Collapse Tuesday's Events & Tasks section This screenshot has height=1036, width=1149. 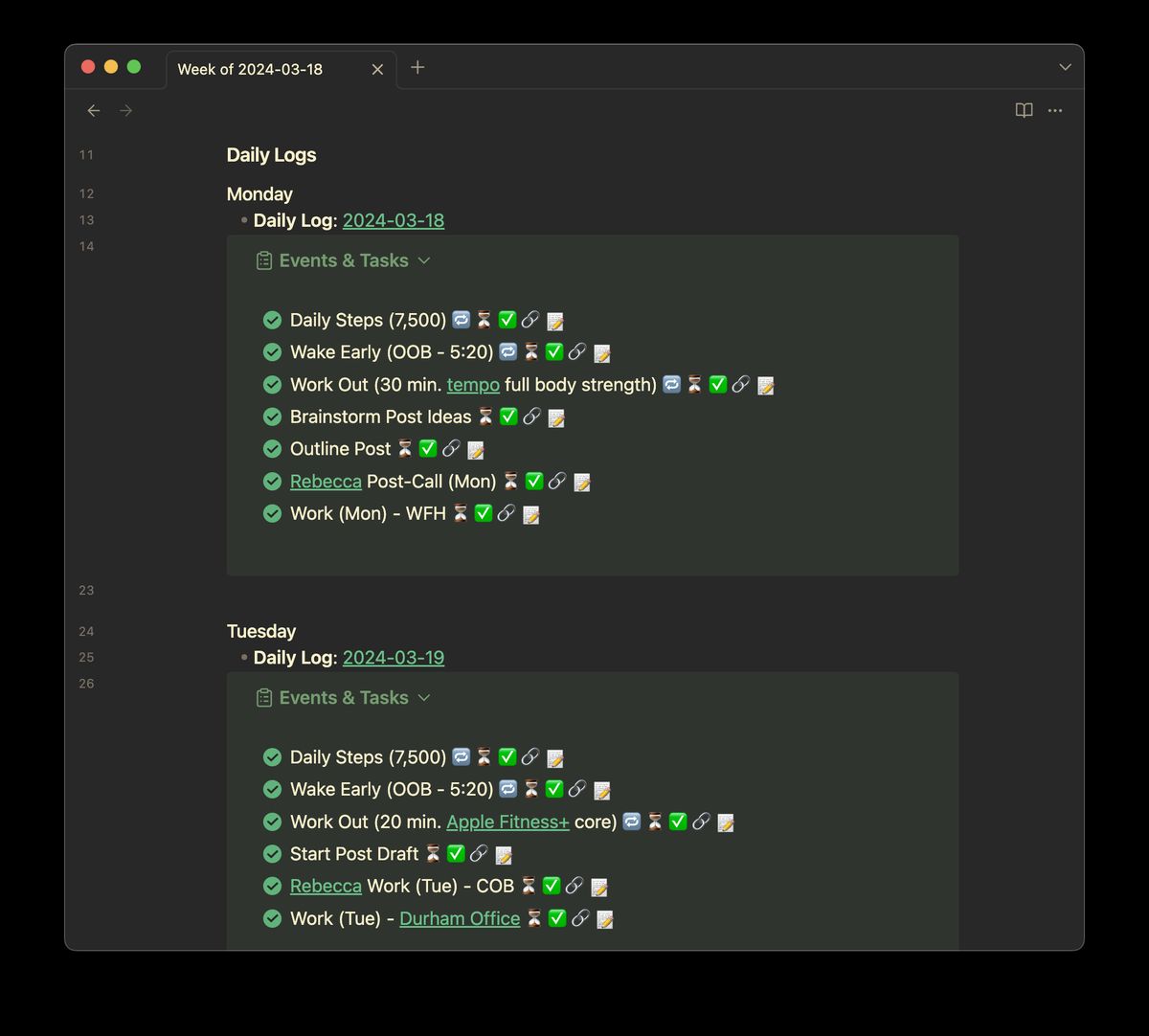[425, 697]
